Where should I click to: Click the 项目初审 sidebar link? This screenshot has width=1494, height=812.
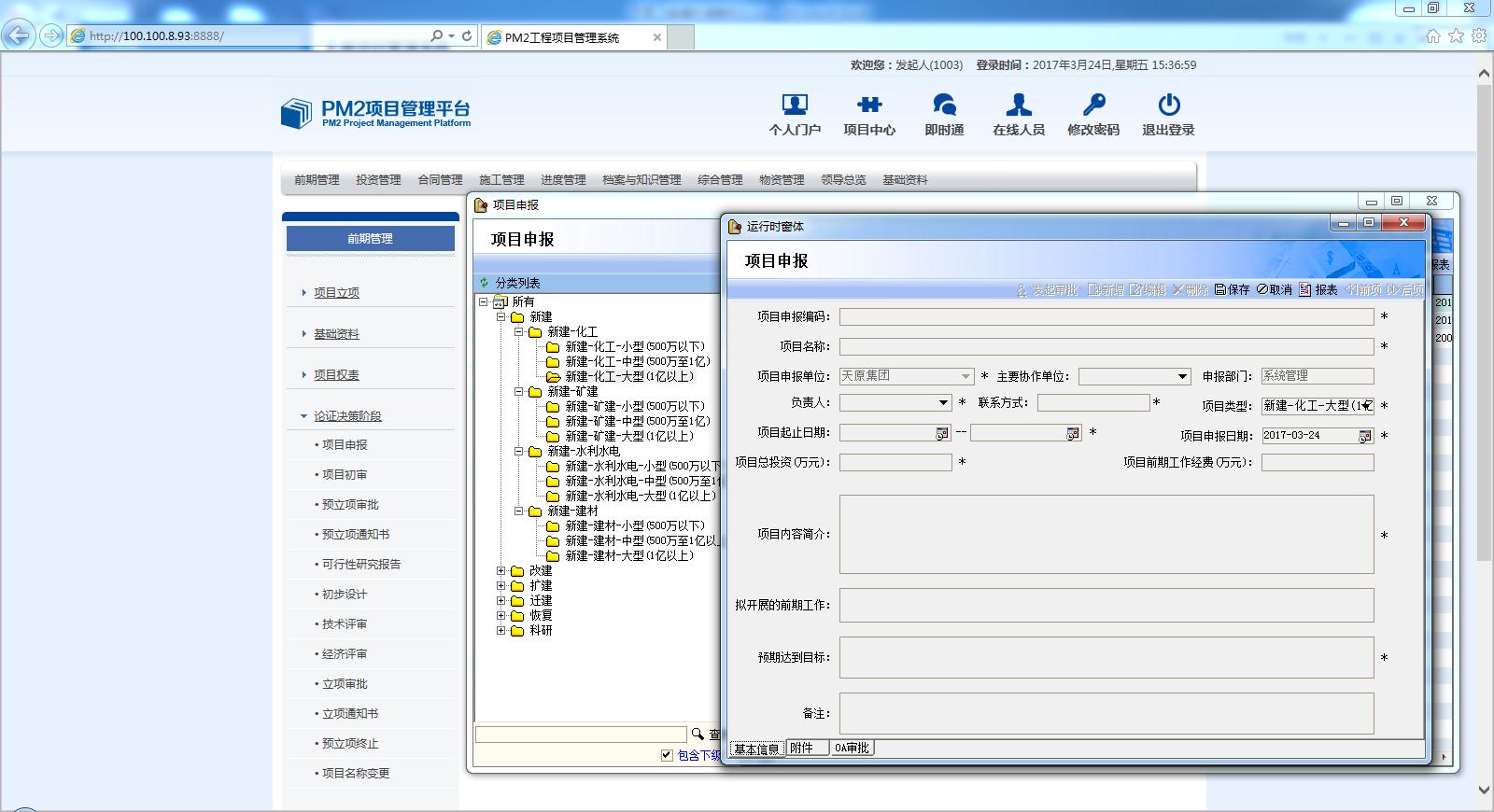pos(345,475)
